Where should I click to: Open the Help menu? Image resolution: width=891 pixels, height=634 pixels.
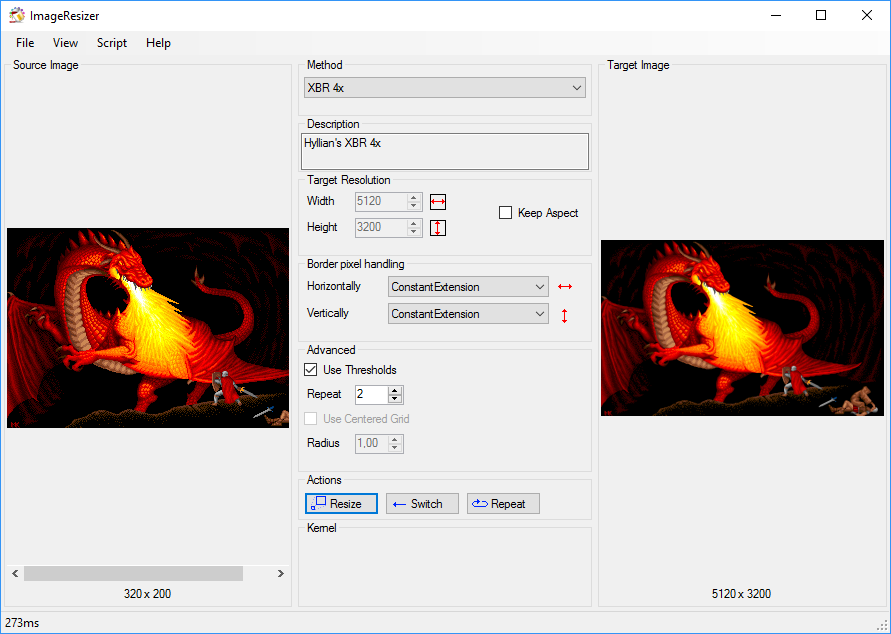(158, 43)
